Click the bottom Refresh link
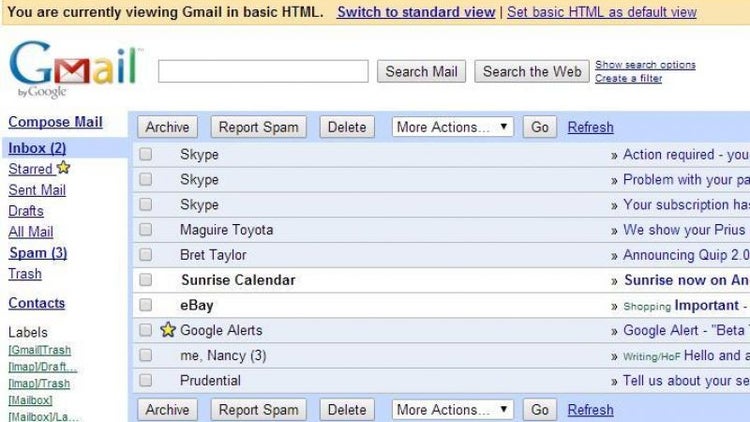The height and width of the screenshot is (422, 750). pyautogui.click(x=590, y=410)
